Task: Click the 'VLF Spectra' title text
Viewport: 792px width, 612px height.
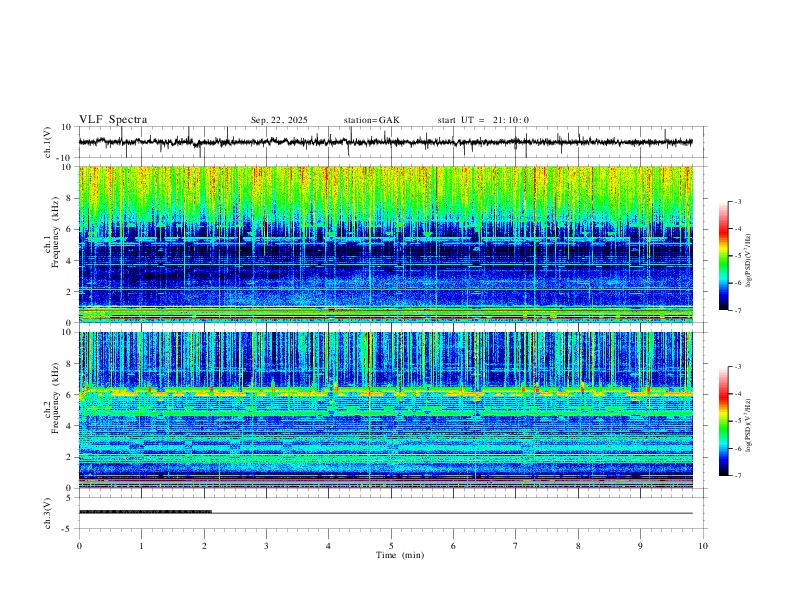Action: [x=113, y=120]
